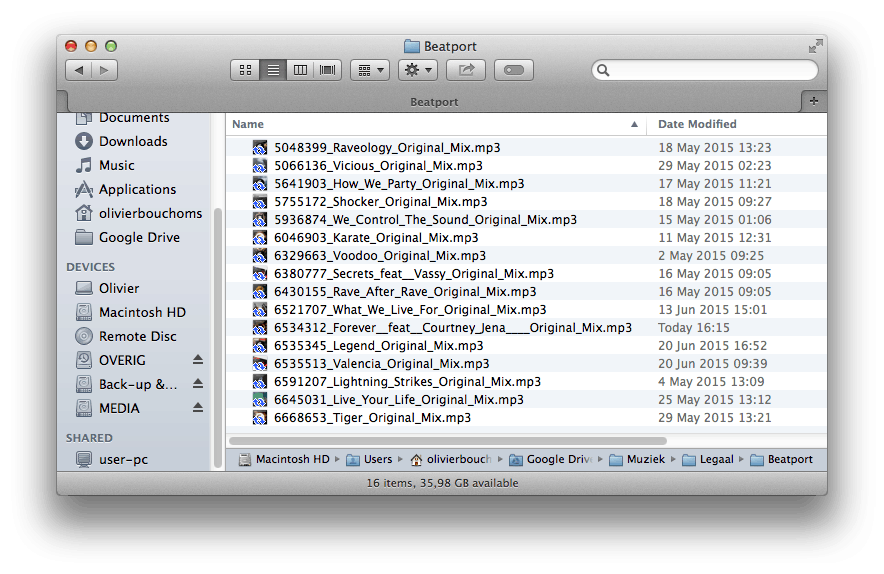Click the sidebar vertical scrollbar
The height and width of the screenshot is (574, 884).
[x=218, y=338]
